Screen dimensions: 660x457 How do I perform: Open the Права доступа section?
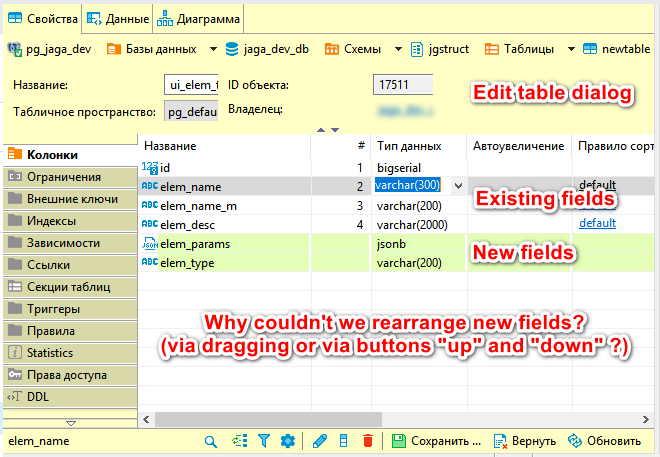click(x=70, y=375)
